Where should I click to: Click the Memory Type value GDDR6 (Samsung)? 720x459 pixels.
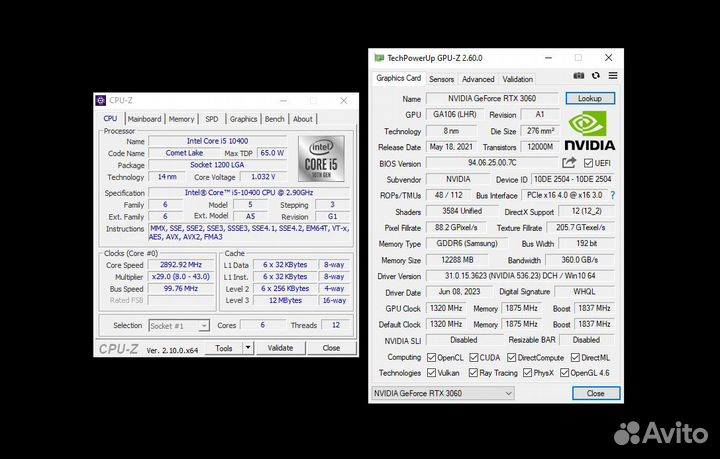tap(467, 243)
